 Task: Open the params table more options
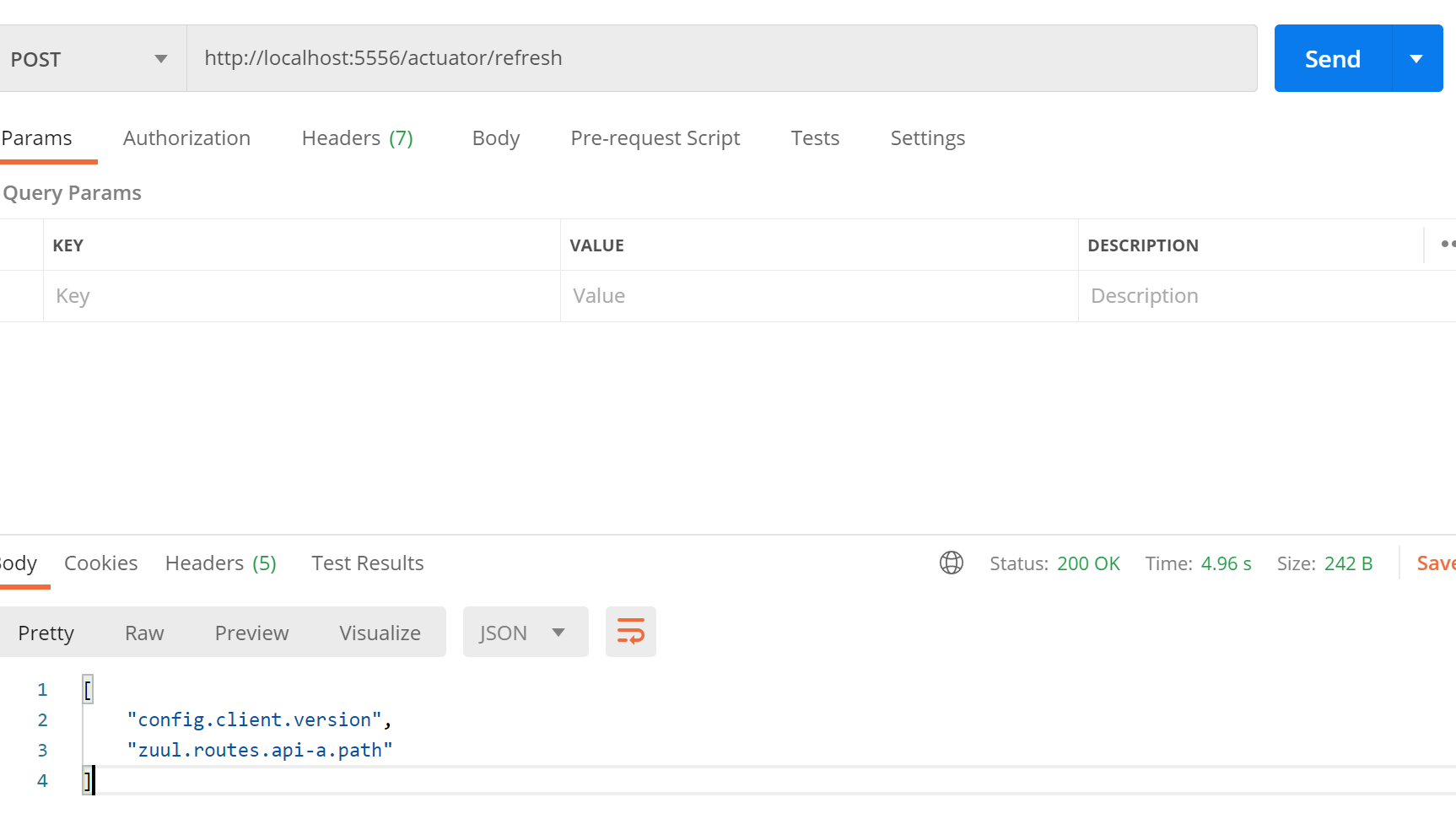1448,245
